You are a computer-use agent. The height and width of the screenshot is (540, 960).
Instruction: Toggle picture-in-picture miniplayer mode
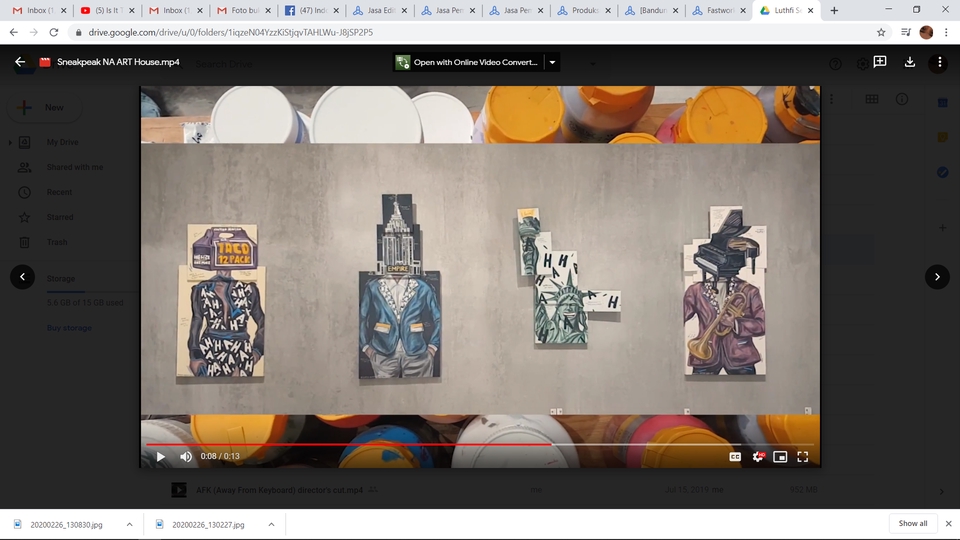pyautogui.click(x=780, y=457)
